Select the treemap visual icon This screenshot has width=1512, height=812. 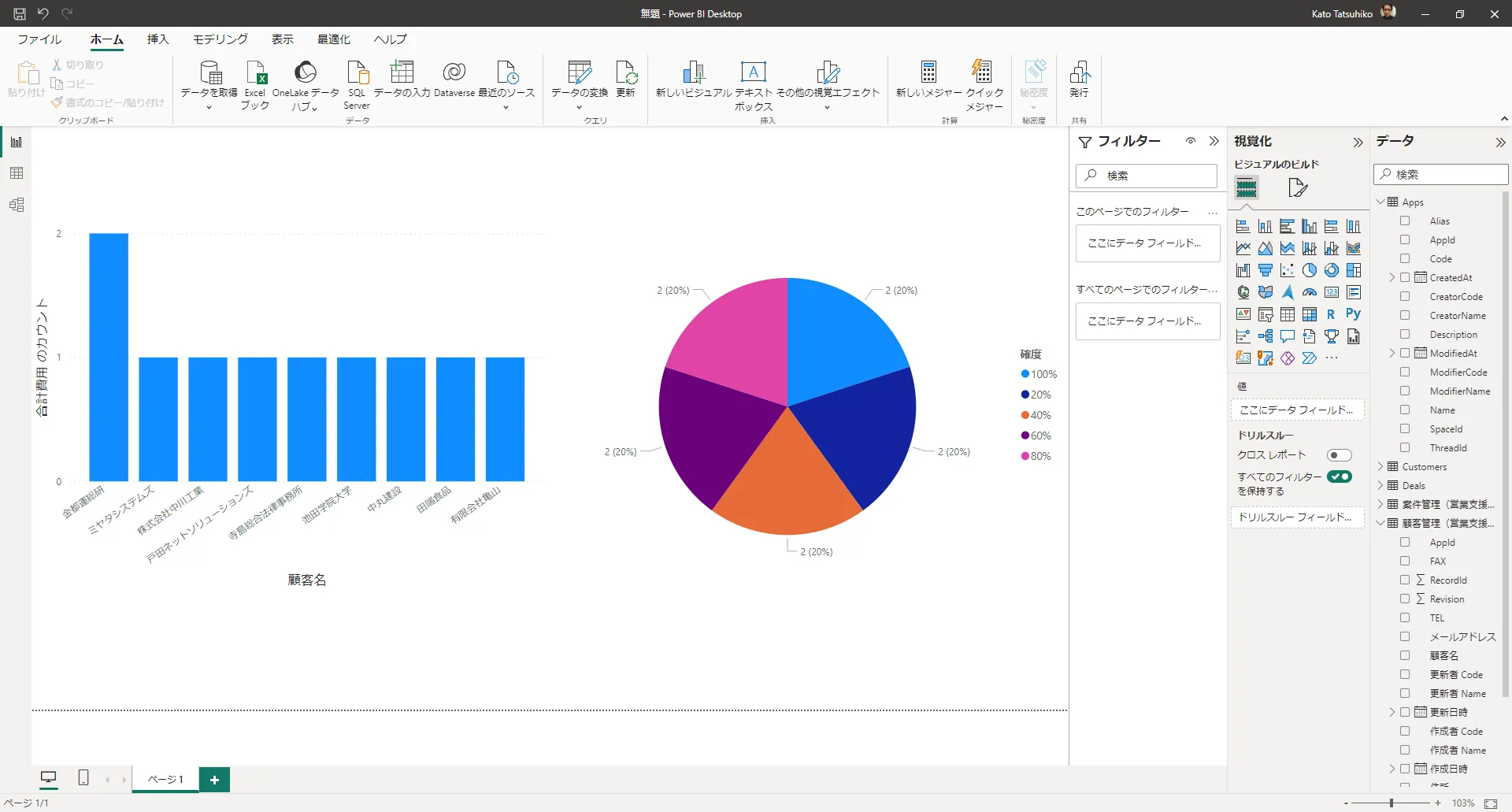1354,270
